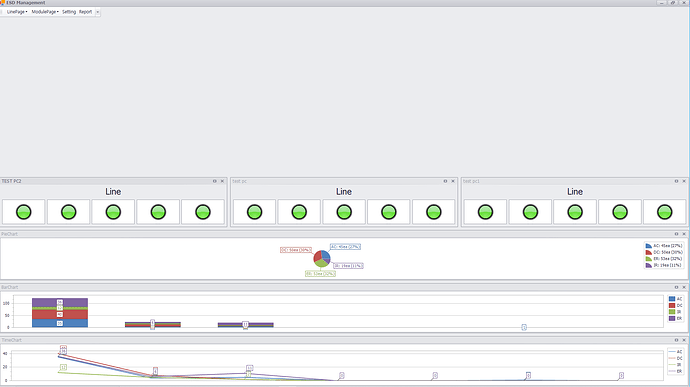
Task: Click the green ER slice of pie
Action: (x=321, y=263)
